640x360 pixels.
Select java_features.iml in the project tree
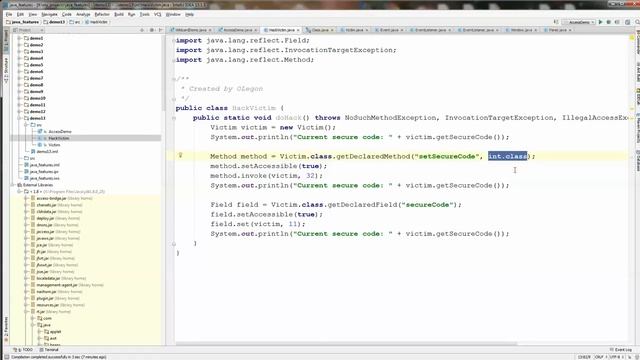[44, 165]
